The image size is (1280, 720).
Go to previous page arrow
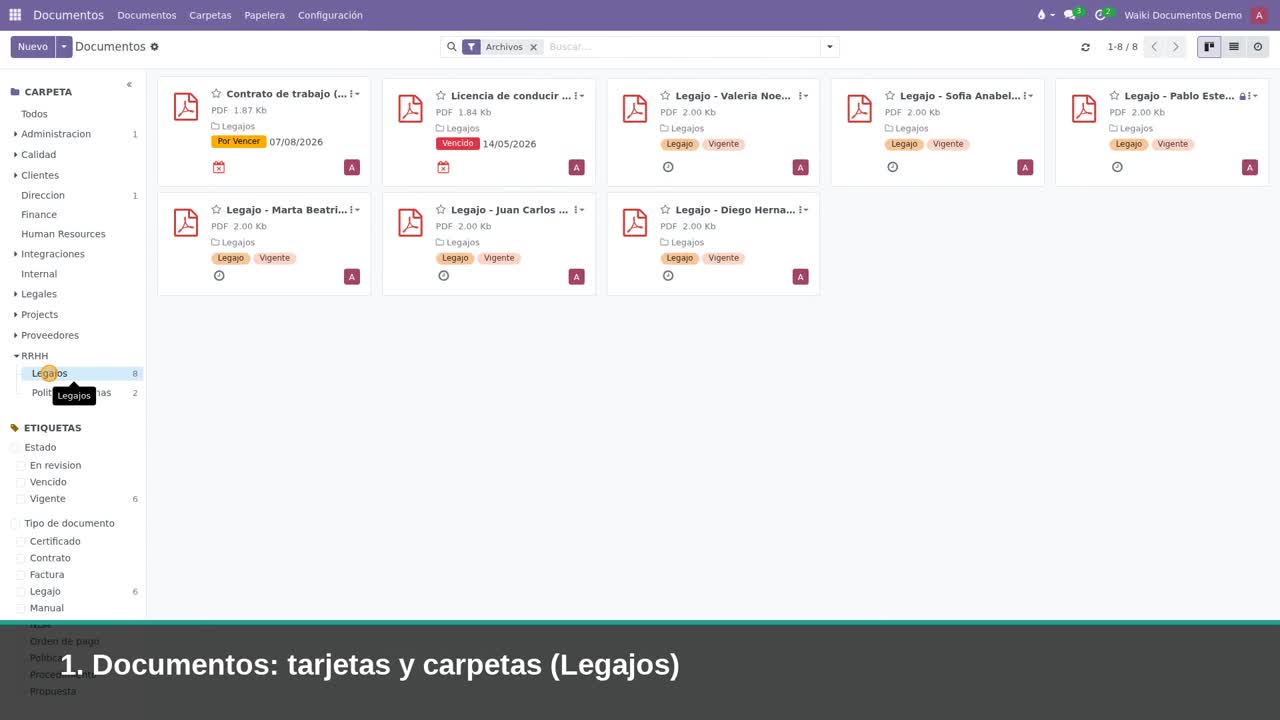pyautogui.click(x=1154, y=47)
